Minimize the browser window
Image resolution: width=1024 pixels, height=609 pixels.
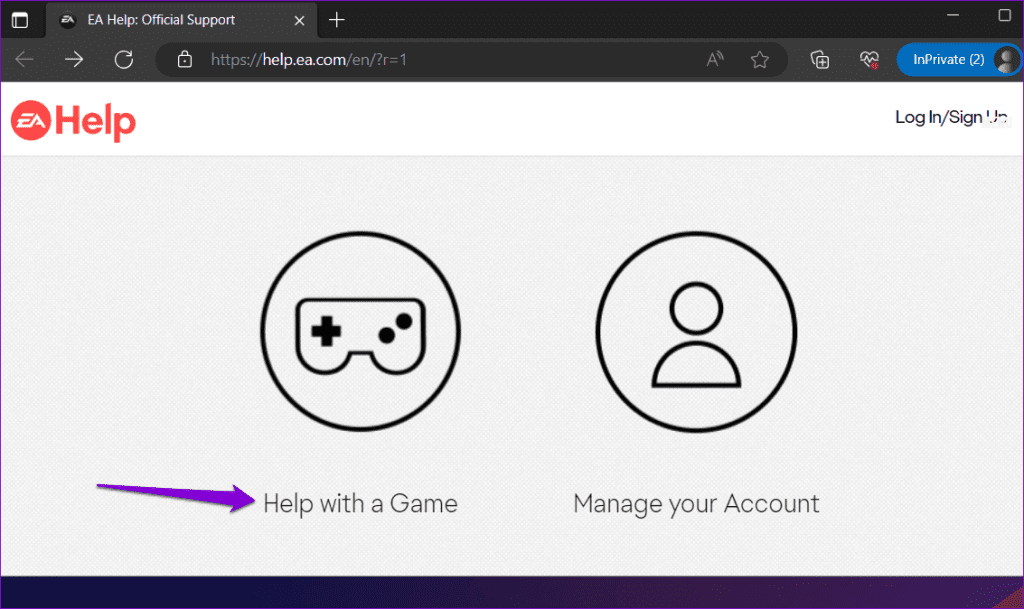pyautogui.click(x=953, y=15)
